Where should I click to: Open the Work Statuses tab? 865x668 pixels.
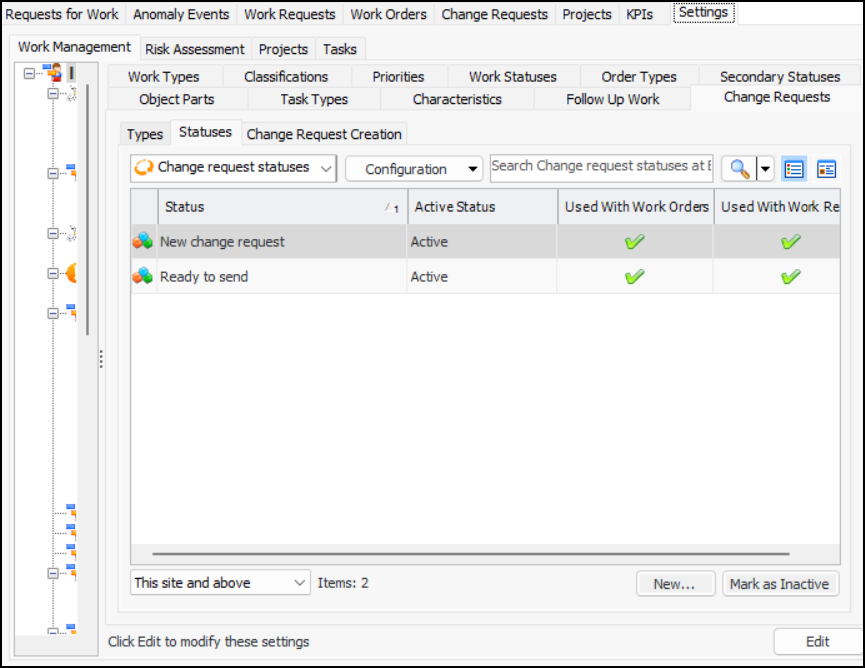pyautogui.click(x=513, y=77)
